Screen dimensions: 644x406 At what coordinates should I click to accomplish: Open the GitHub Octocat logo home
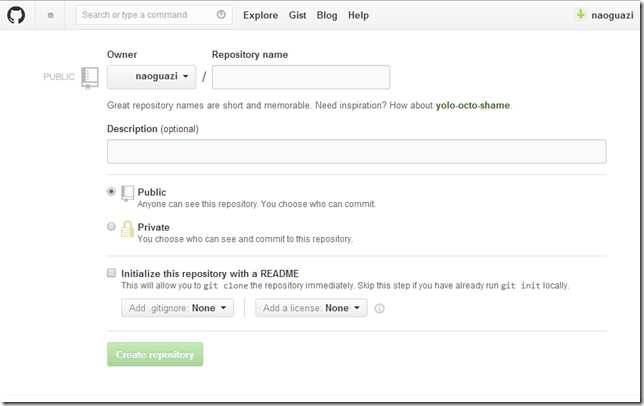[x=16, y=15]
